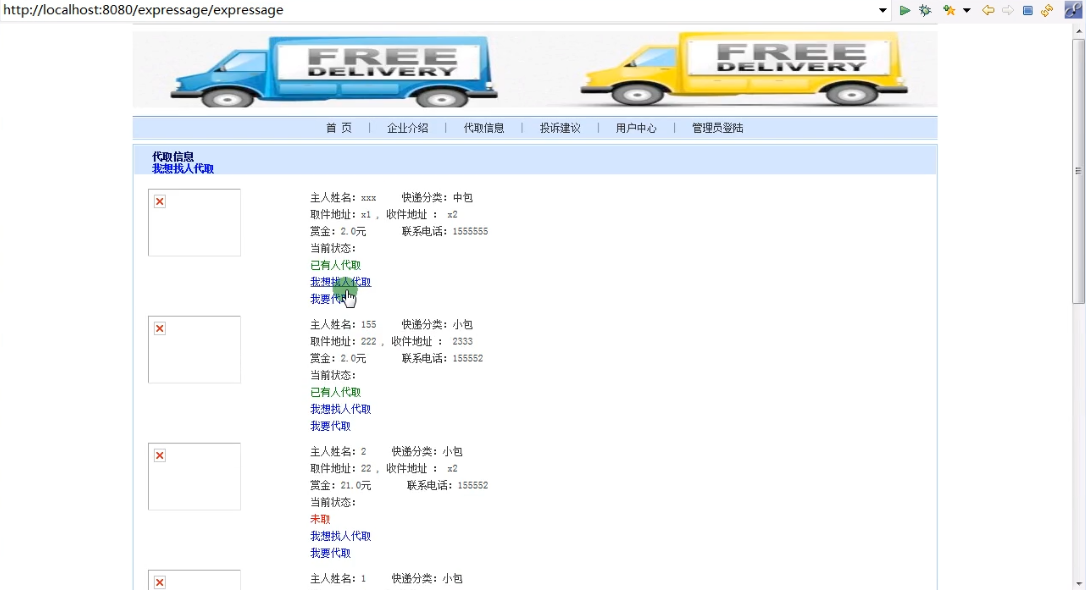The width and height of the screenshot is (1086, 590).
Task: Click the blue square stop icon
Action: coord(1028,10)
